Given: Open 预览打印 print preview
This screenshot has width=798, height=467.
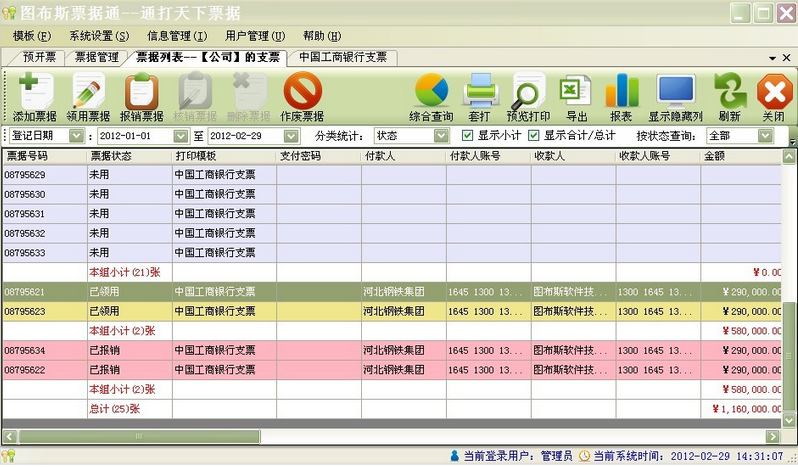Looking at the screenshot, I should (x=527, y=97).
